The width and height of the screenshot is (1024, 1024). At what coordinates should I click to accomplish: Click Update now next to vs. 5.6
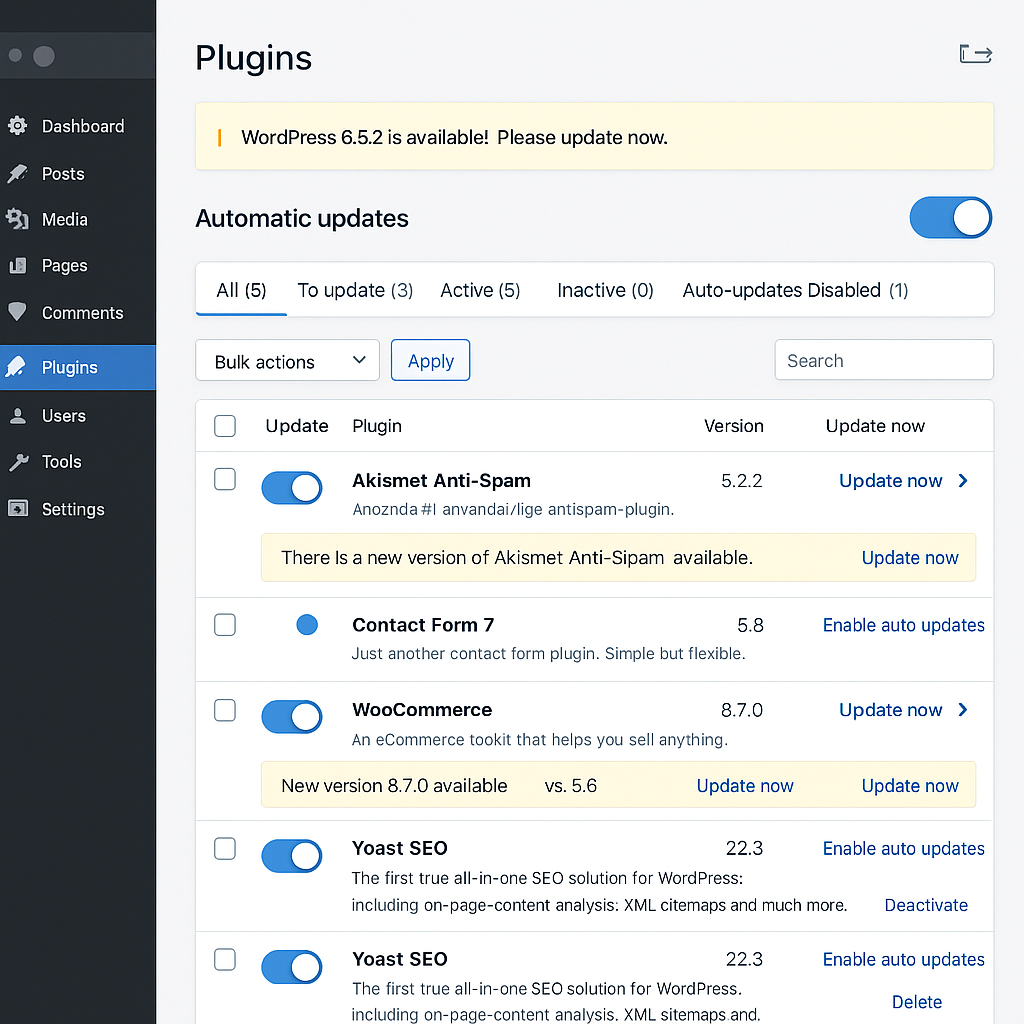point(744,786)
